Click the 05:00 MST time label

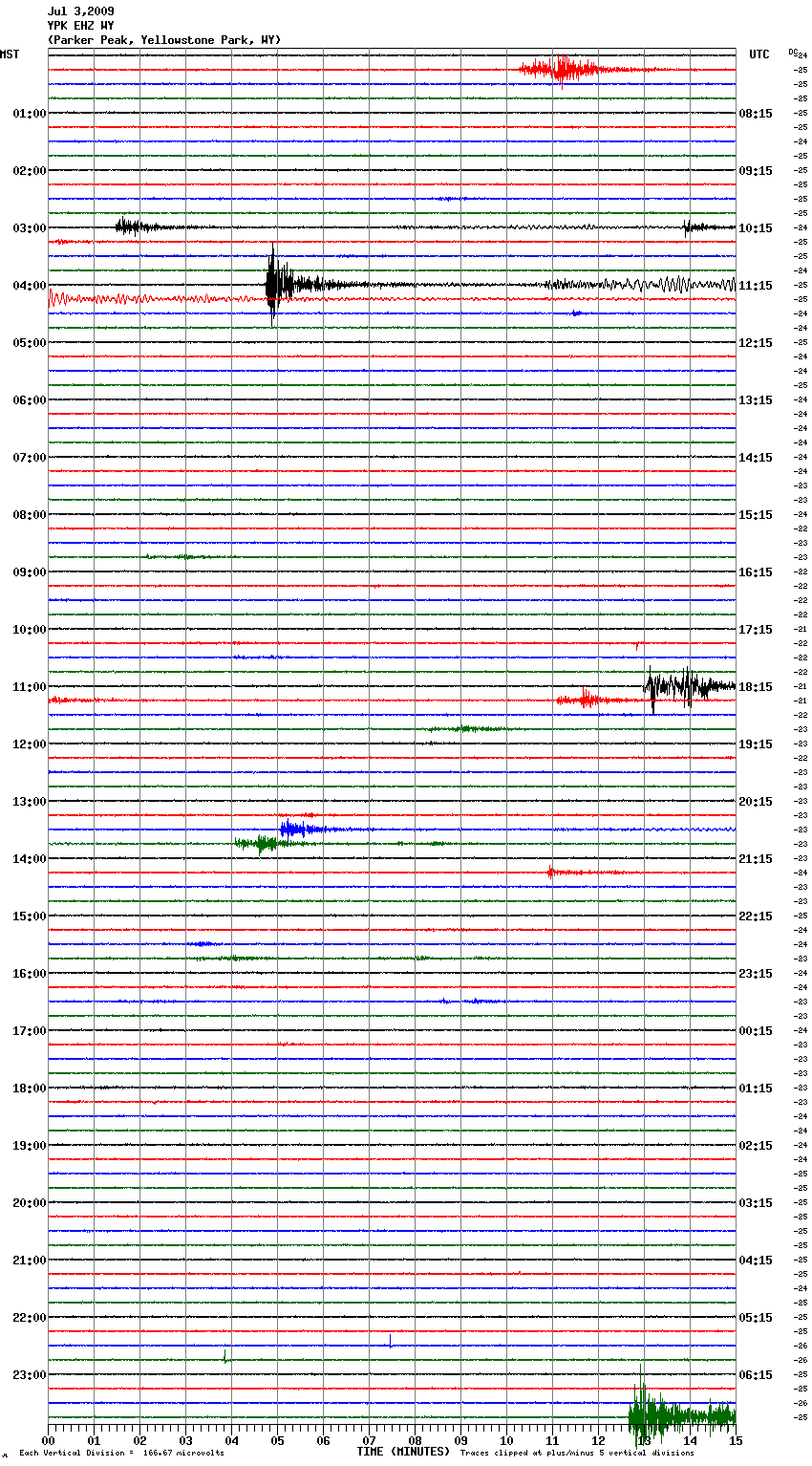pos(29,342)
